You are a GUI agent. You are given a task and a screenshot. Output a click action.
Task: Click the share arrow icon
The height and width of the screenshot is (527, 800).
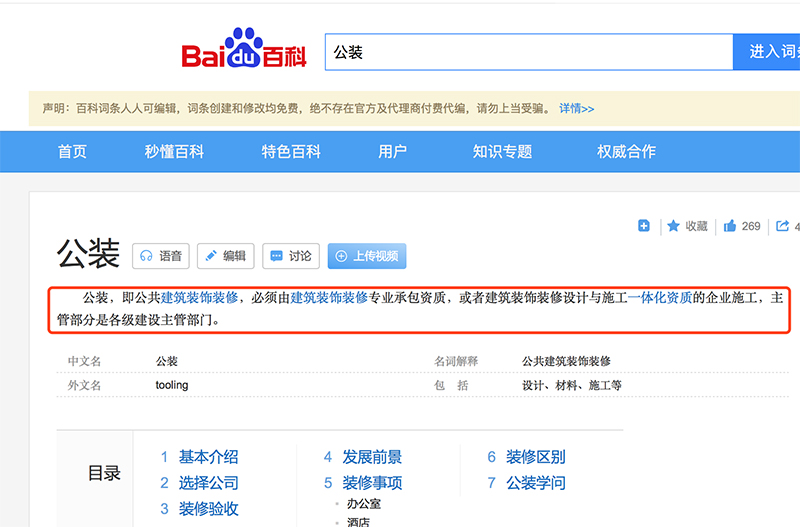coord(783,226)
